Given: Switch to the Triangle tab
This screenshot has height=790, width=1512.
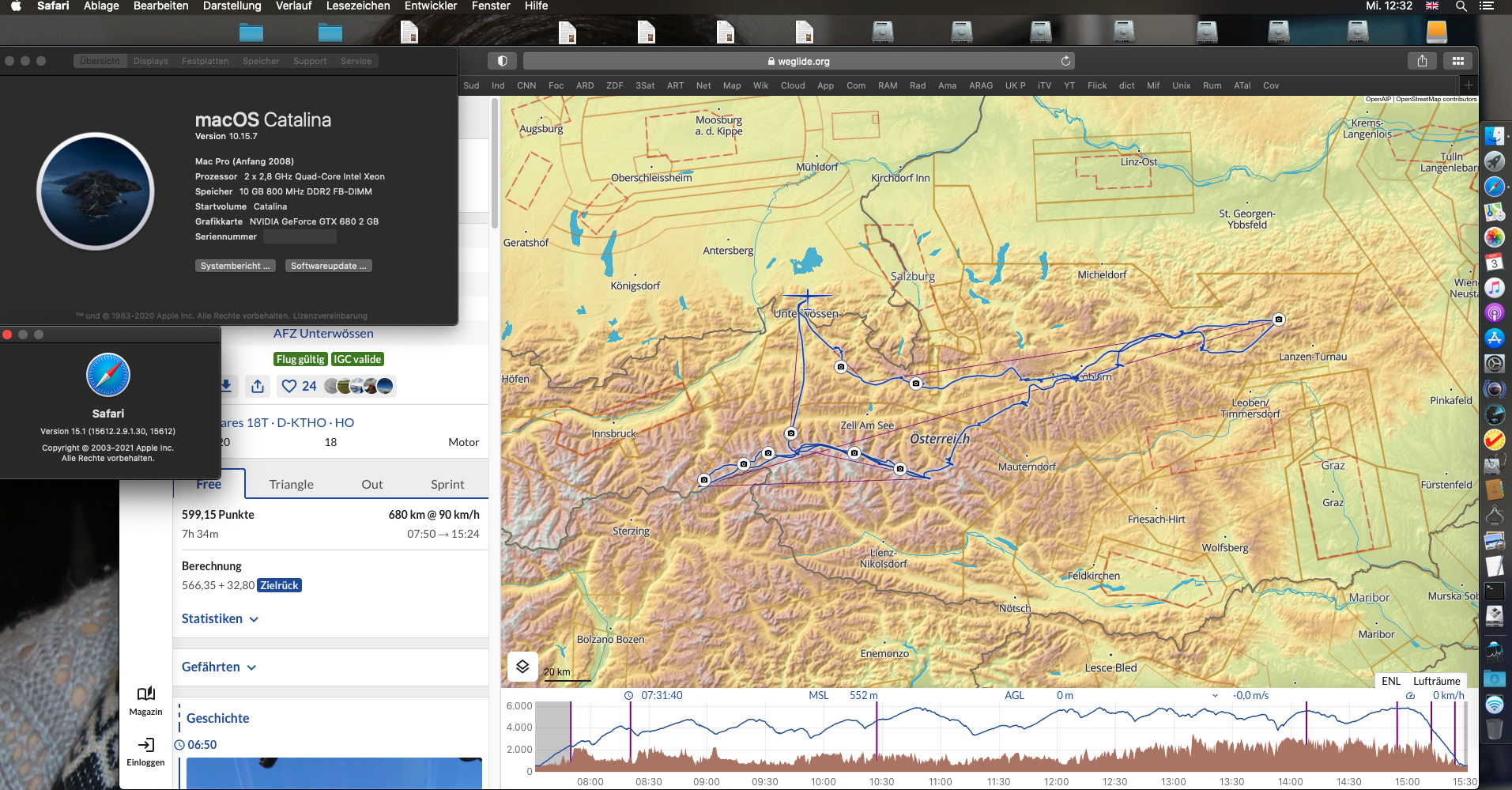Looking at the screenshot, I should pos(291,484).
